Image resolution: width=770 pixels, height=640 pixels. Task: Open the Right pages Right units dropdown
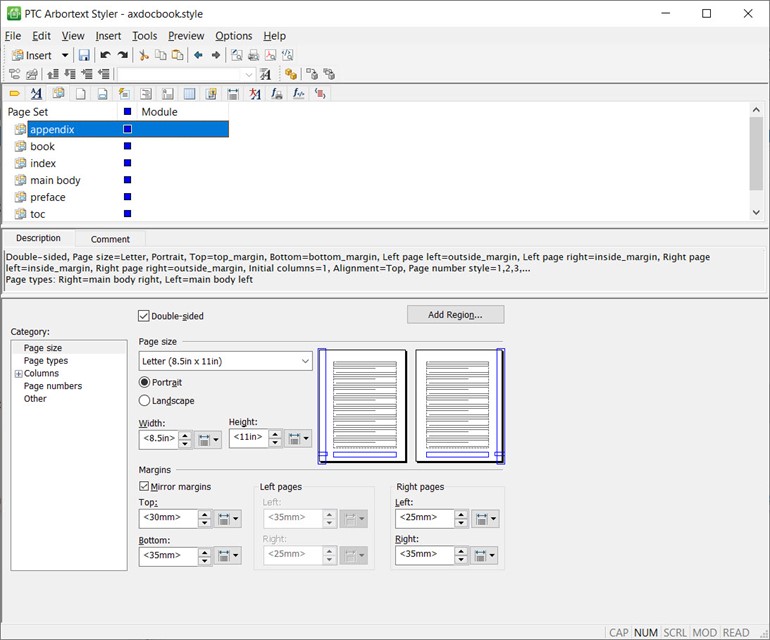485,556
